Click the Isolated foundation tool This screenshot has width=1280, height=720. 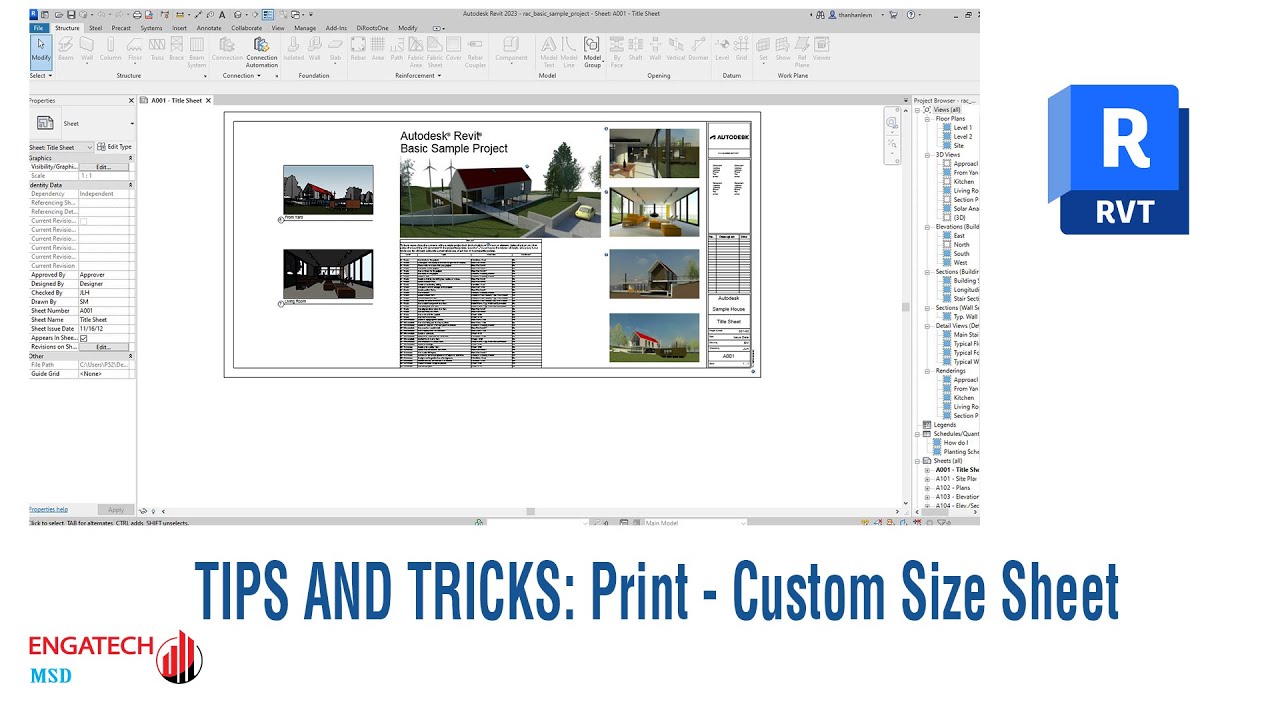pyautogui.click(x=293, y=49)
